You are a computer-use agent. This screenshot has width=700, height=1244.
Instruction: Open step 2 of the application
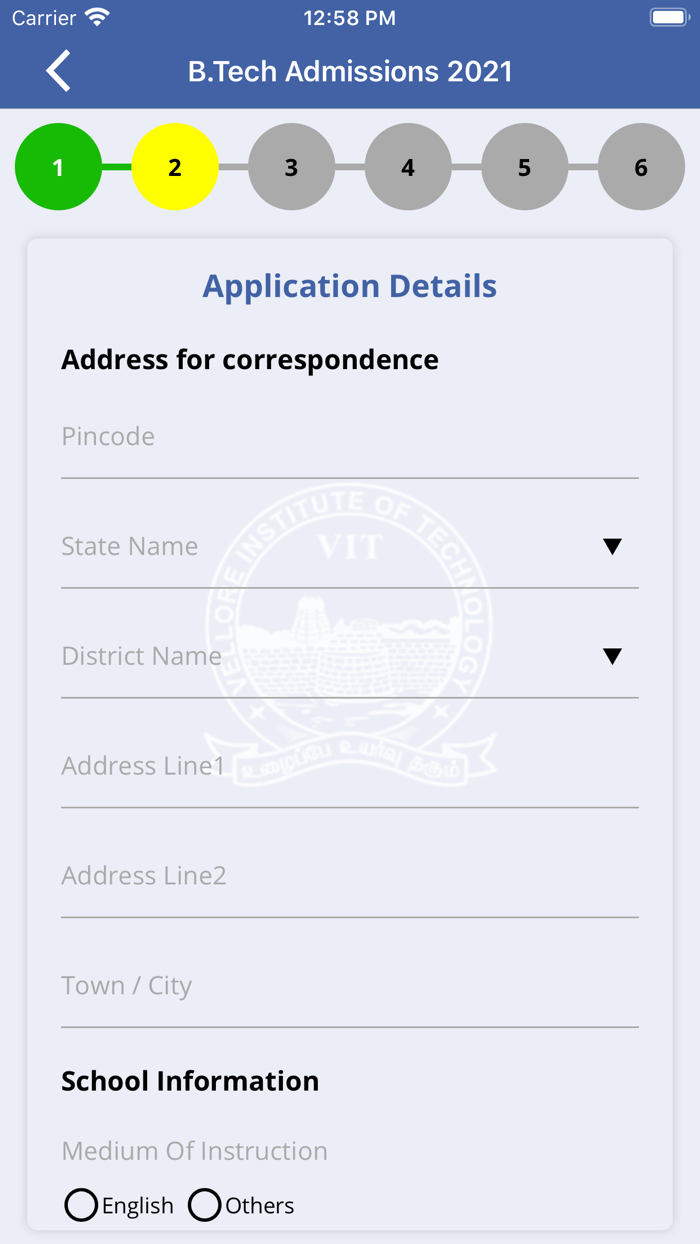tap(175, 167)
